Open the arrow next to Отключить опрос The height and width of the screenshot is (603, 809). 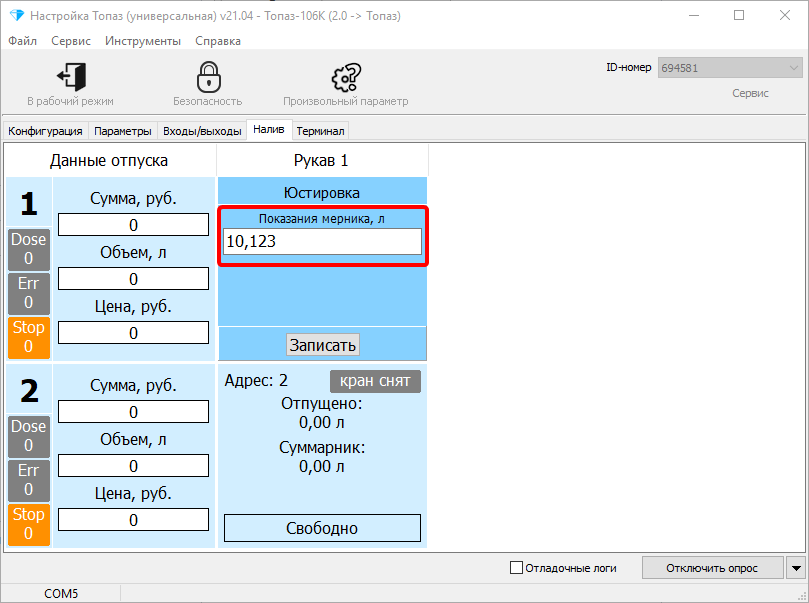tap(796, 568)
